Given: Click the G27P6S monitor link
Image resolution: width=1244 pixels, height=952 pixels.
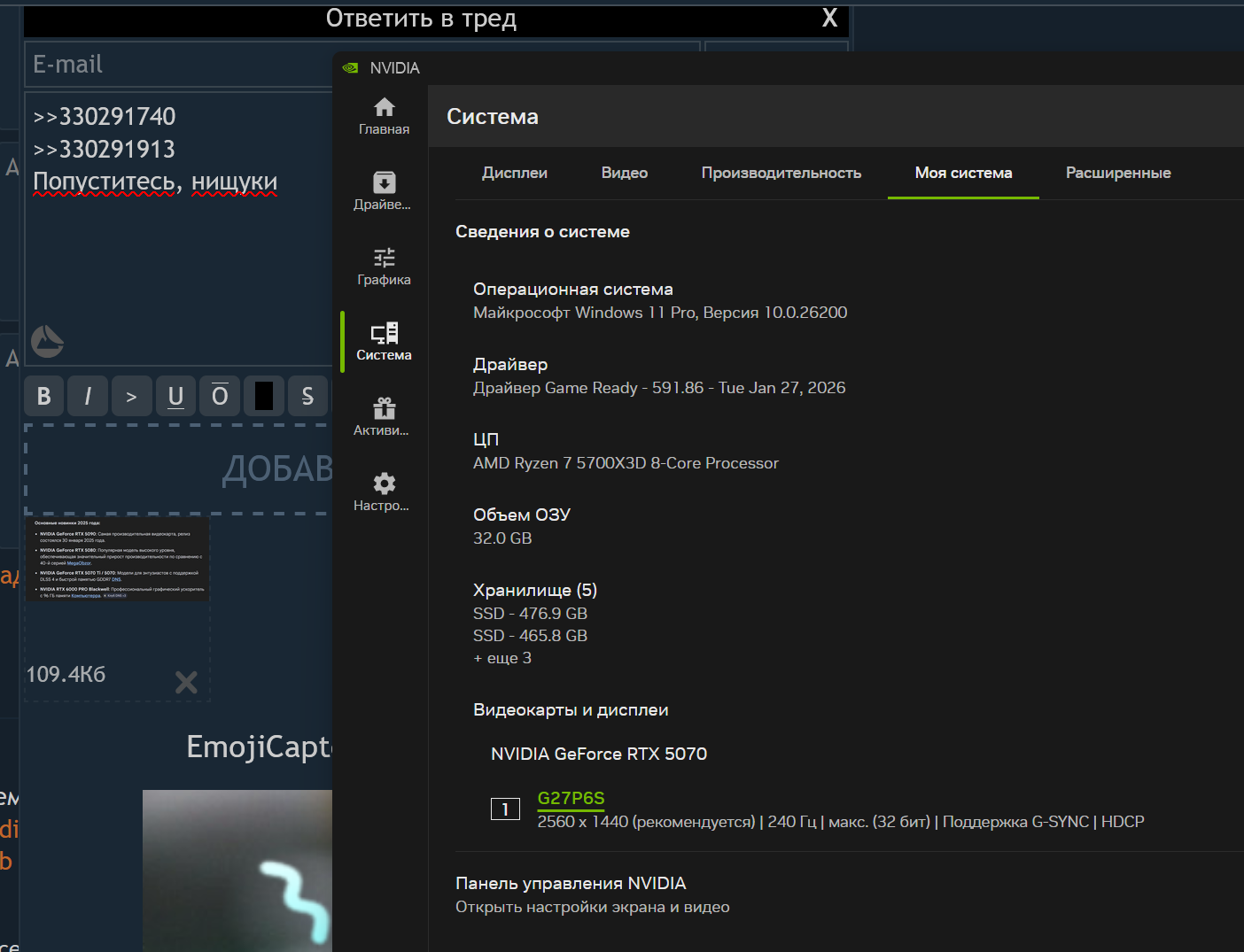Looking at the screenshot, I should pyautogui.click(x=571, y=798).
